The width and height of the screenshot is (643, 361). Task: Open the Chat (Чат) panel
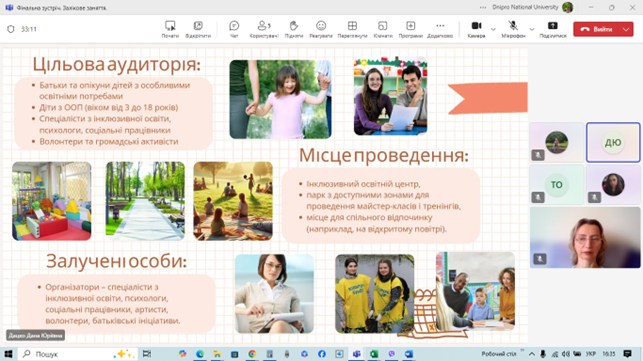pos(234,29)
